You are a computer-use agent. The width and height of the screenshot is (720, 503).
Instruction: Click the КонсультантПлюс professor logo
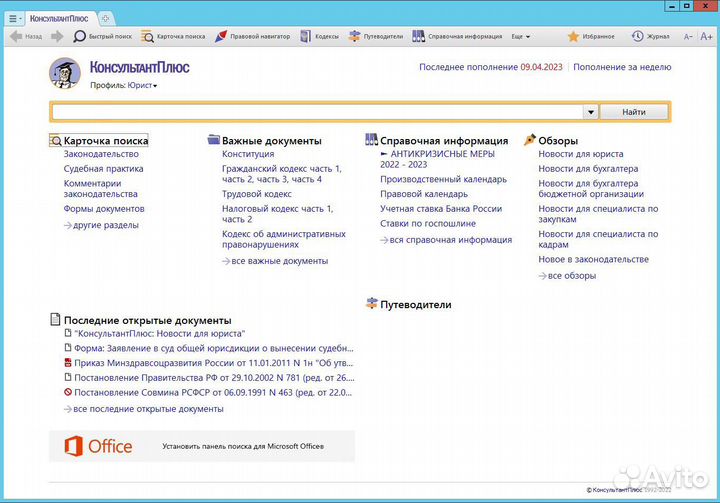pyautogui.click(x=65, y=73)
